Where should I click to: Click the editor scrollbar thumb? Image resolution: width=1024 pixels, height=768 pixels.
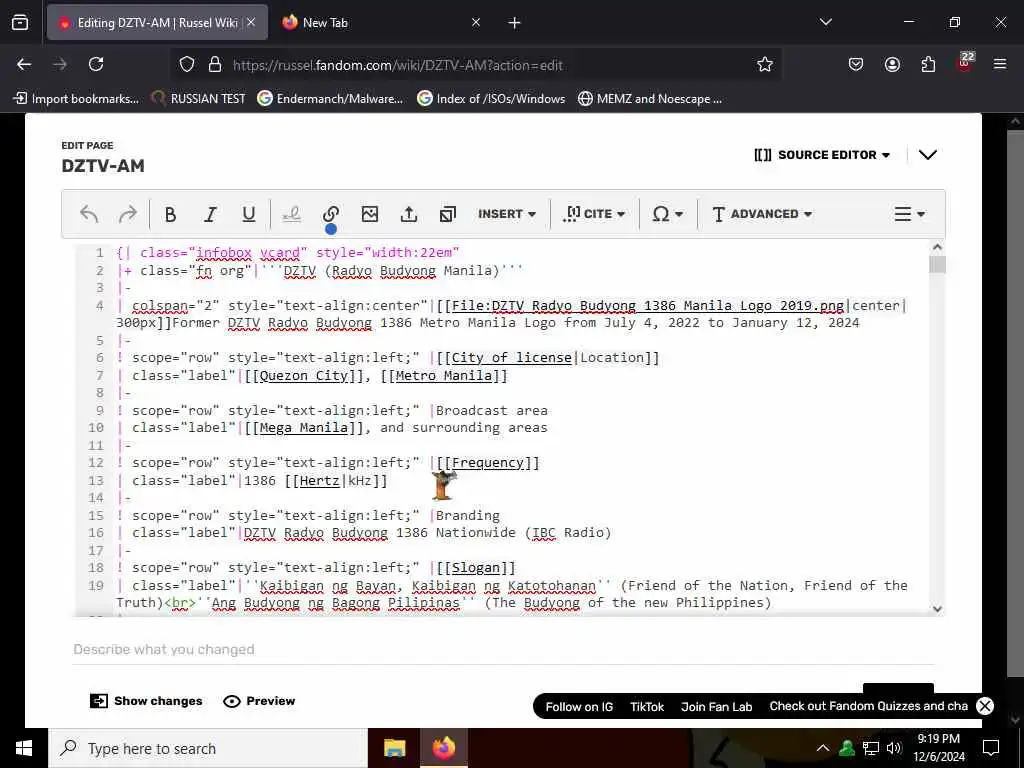937,264
